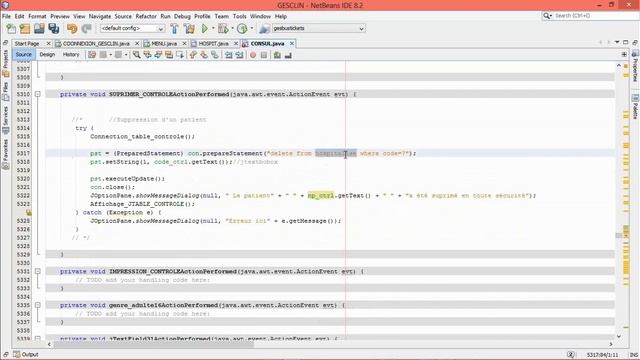Click Find Previous Occurrence icon
Viewport: 640px width, 360px height.
click(147, 55)
